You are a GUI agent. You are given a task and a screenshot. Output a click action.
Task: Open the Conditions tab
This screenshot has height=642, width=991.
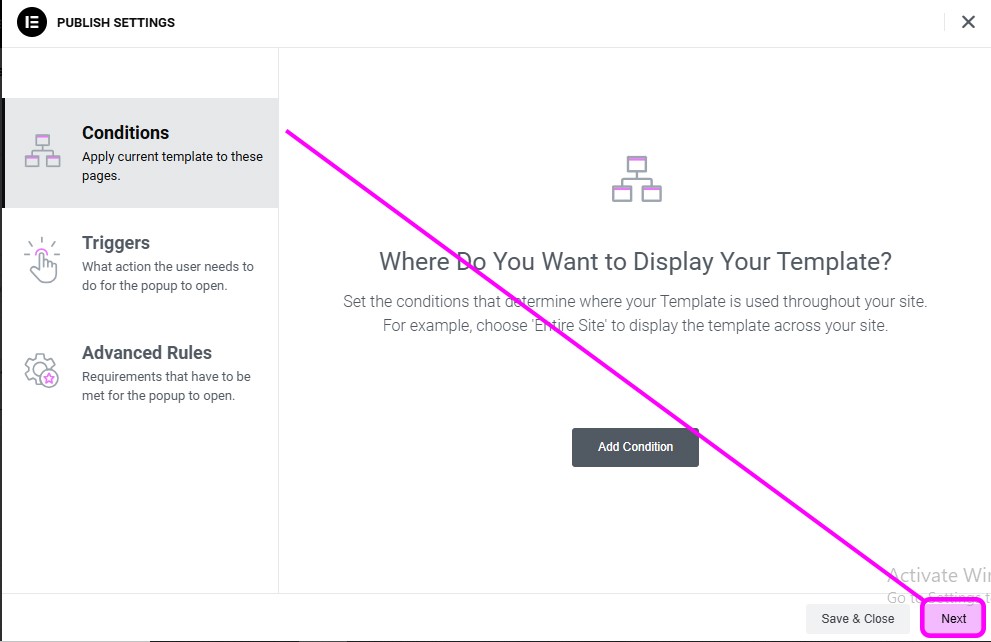(x=142, y=153)
